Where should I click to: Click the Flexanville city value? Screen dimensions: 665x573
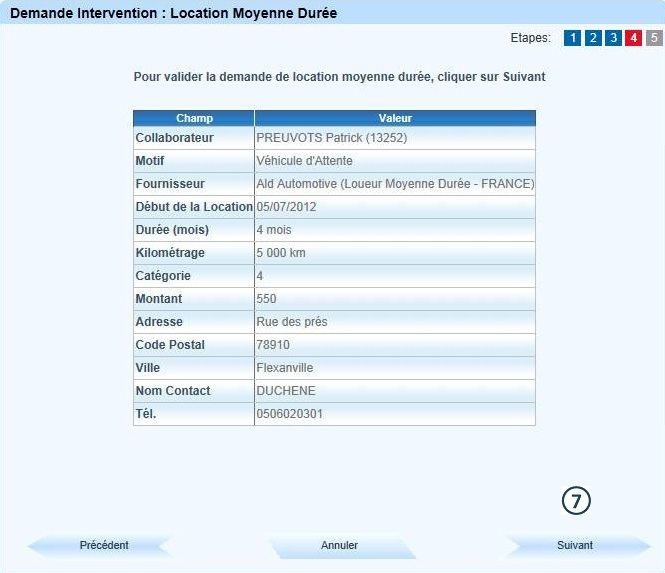coord(285,368)
